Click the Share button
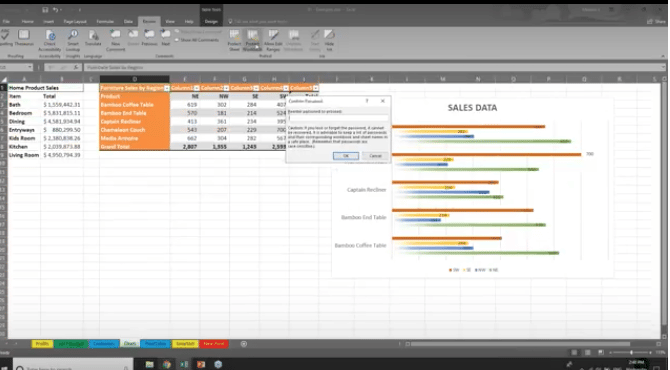This screenshot has width=670, height=370. click(x=656, y=21)
